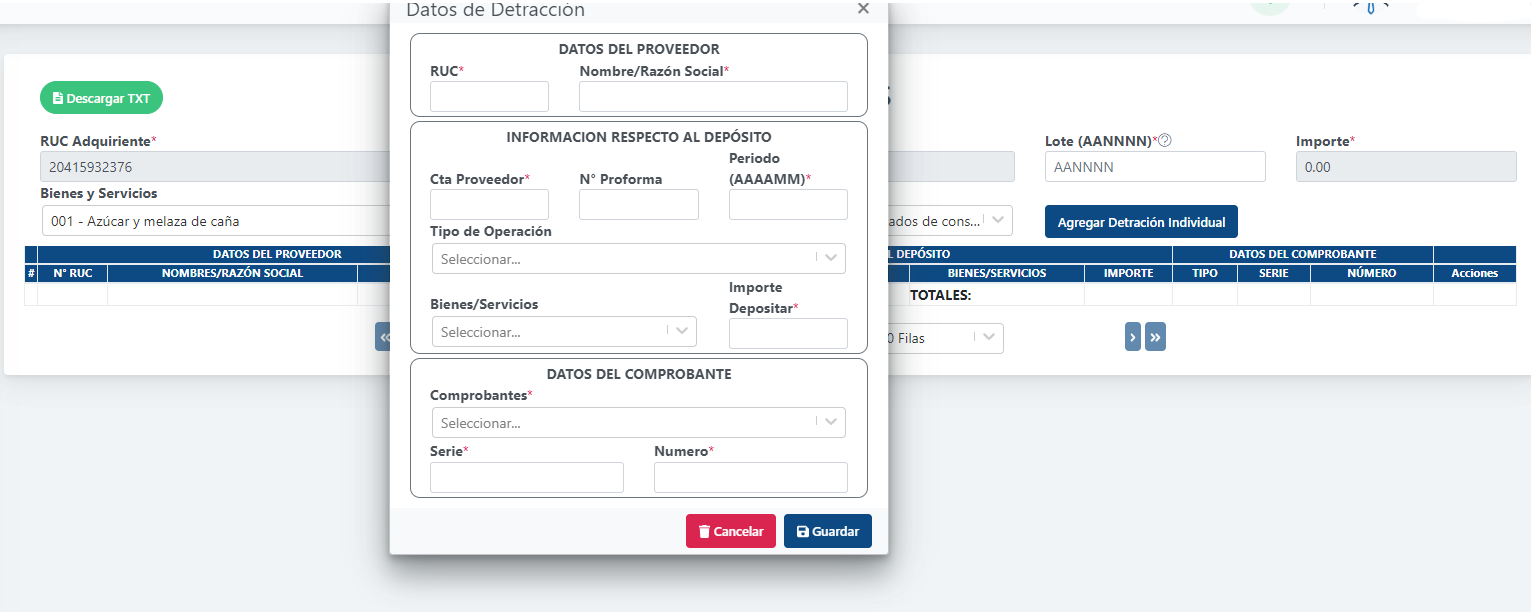Image resolution: width=1535 pixels, height=612 pixels.
Task: Open the rows-per-page Filas dropdown
Action: (x=945, y=338)
